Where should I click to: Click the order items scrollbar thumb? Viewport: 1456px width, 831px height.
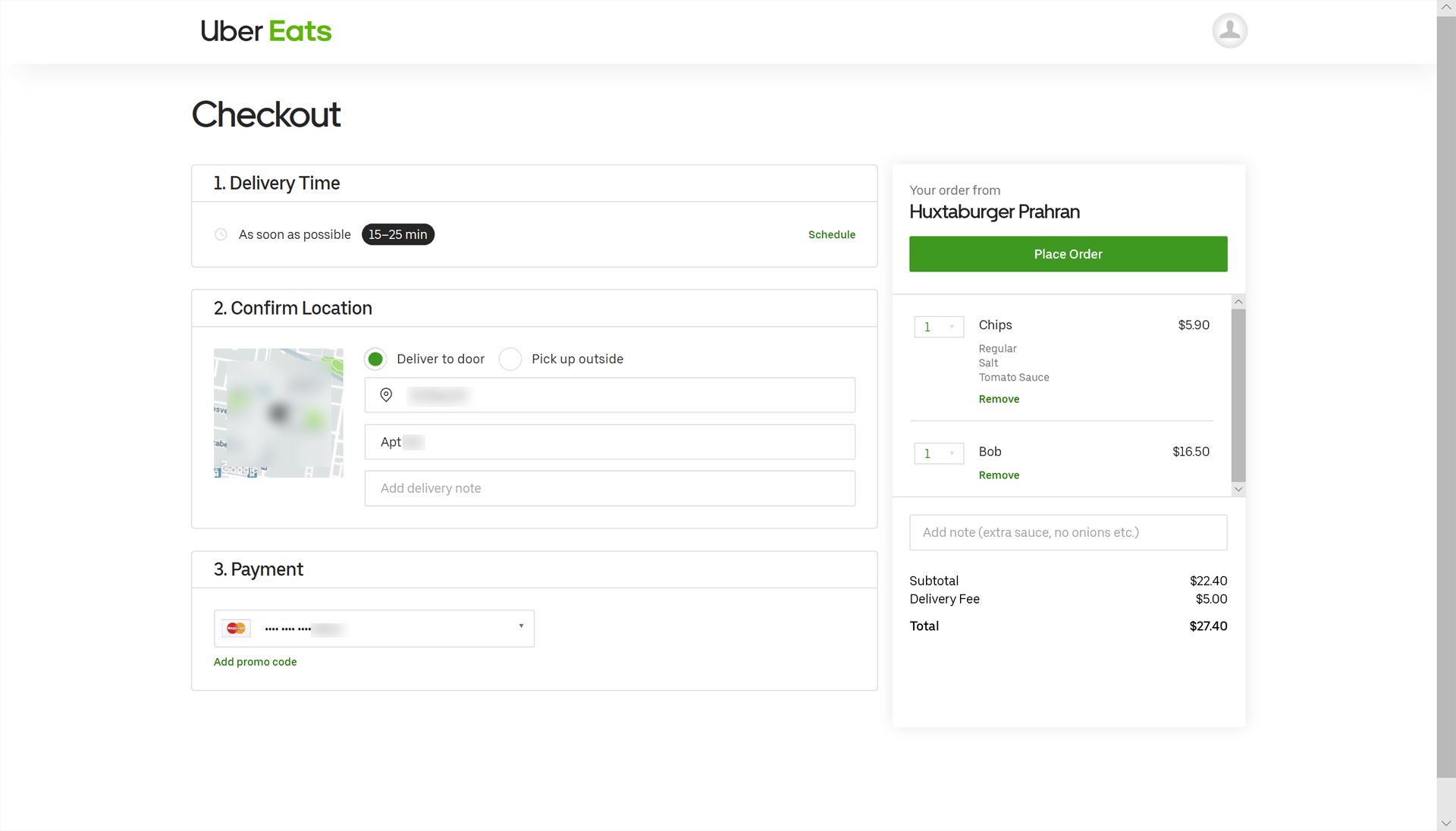pyautogui.click(x=1238, y=395)
